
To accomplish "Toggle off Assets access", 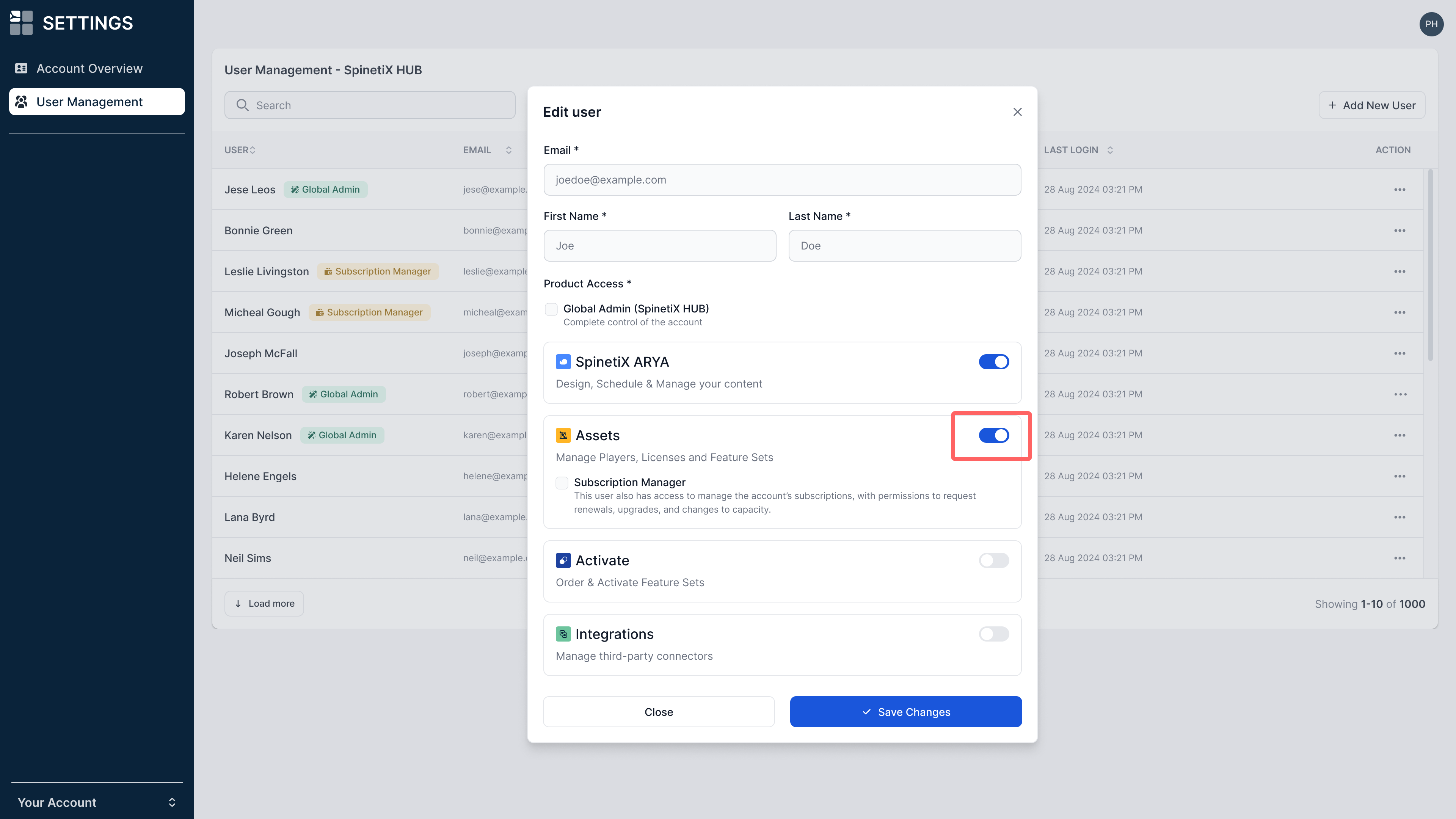I will point(994,435).
